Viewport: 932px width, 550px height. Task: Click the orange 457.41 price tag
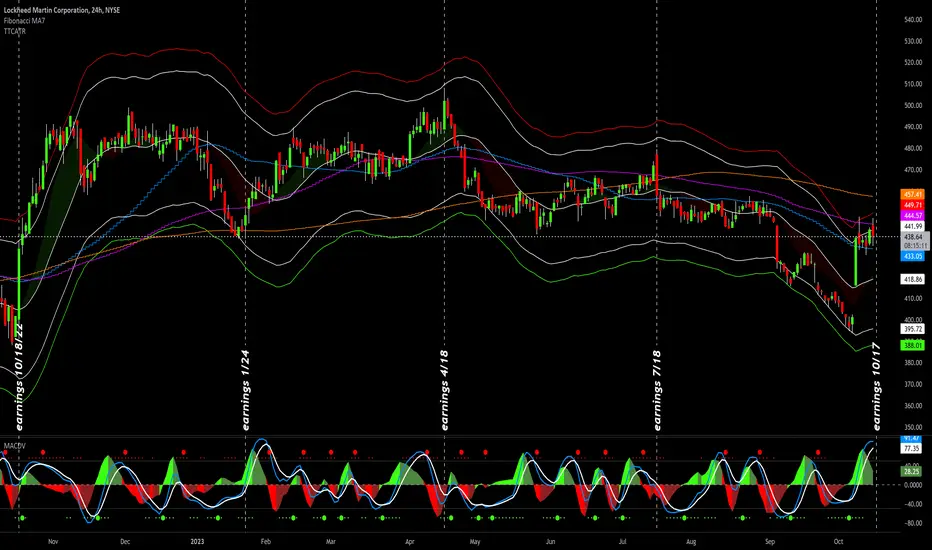pos(913,194)
